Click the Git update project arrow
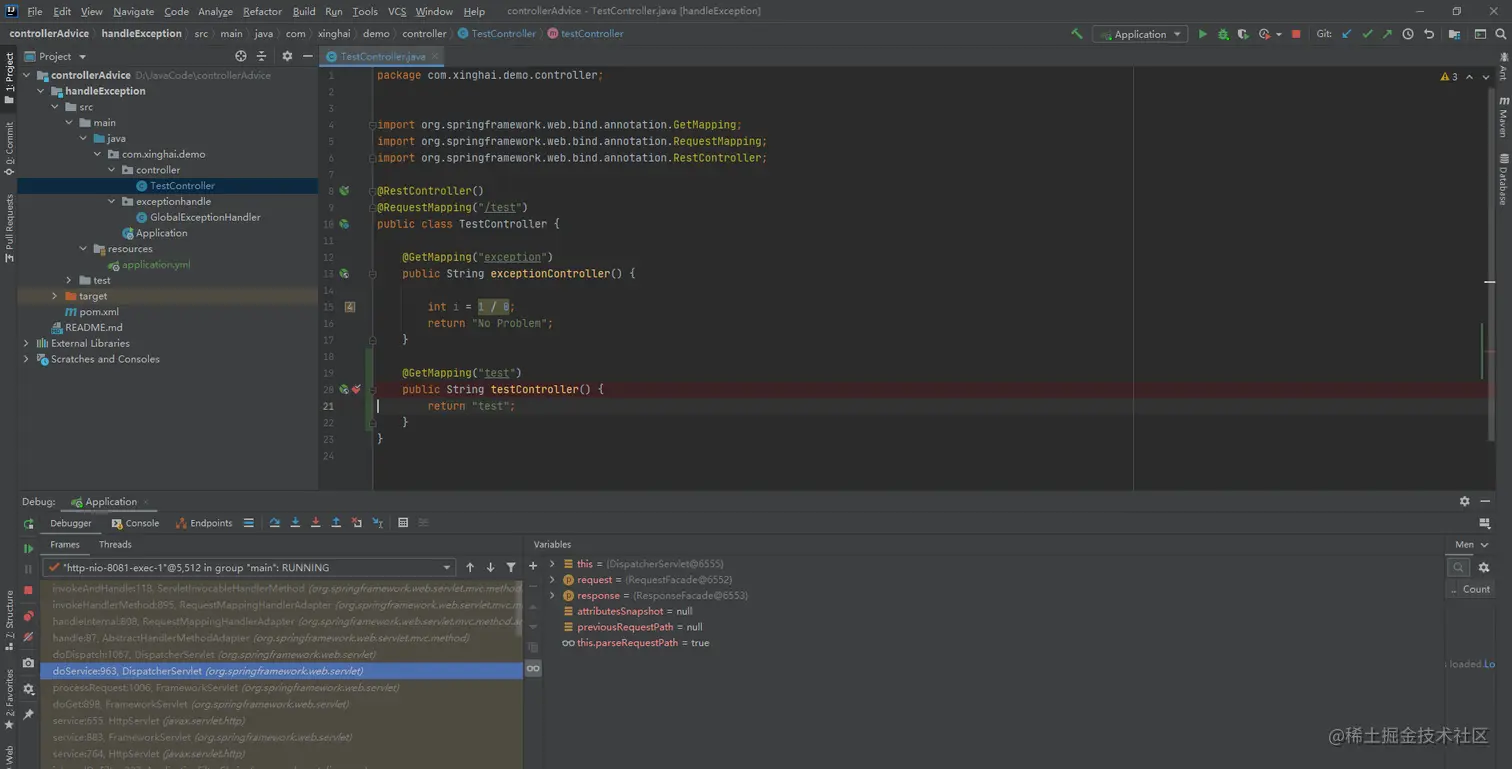This screenshot has width=1512, height=769. pos(1346,34)
